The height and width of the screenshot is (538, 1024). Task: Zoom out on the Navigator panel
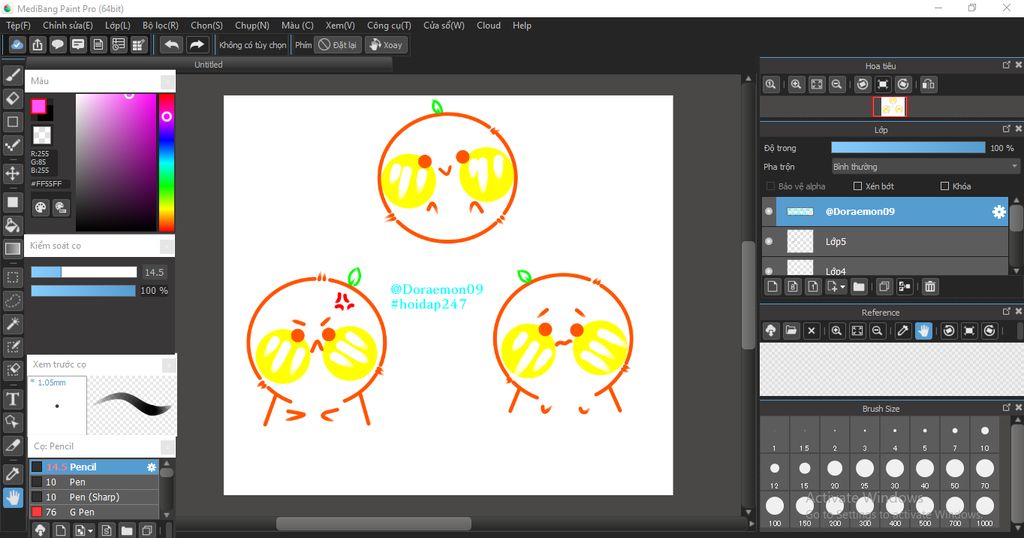837,84
